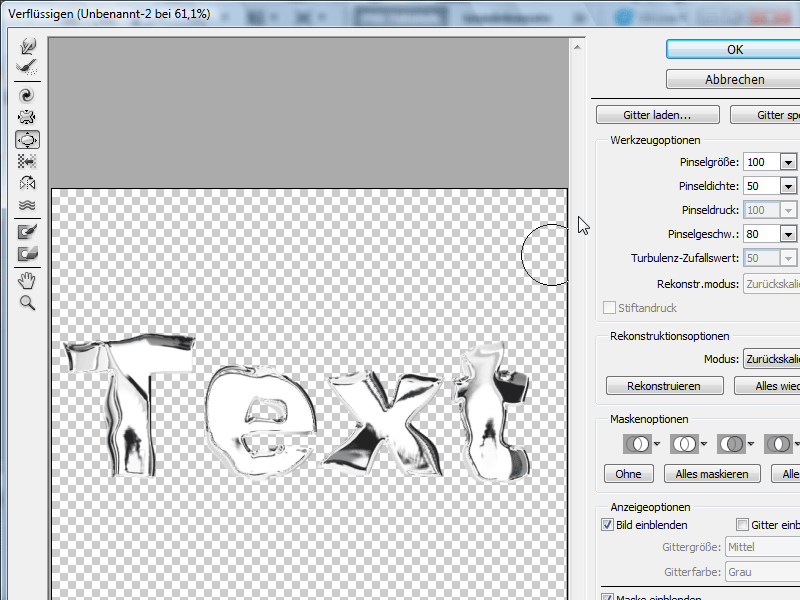The image size is (800, 600).
Task: Click the distorted letter T in the preview
Action: click(131, 406)
